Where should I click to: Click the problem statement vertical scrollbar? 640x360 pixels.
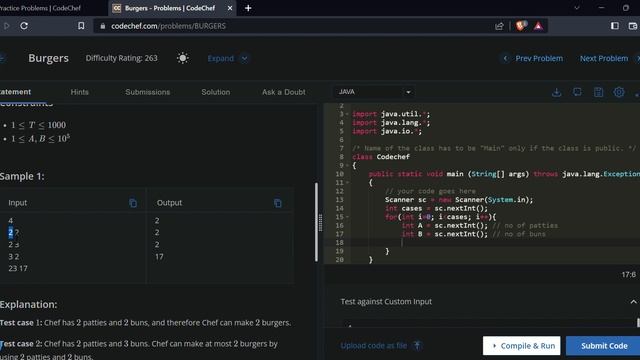pos(316,222)
